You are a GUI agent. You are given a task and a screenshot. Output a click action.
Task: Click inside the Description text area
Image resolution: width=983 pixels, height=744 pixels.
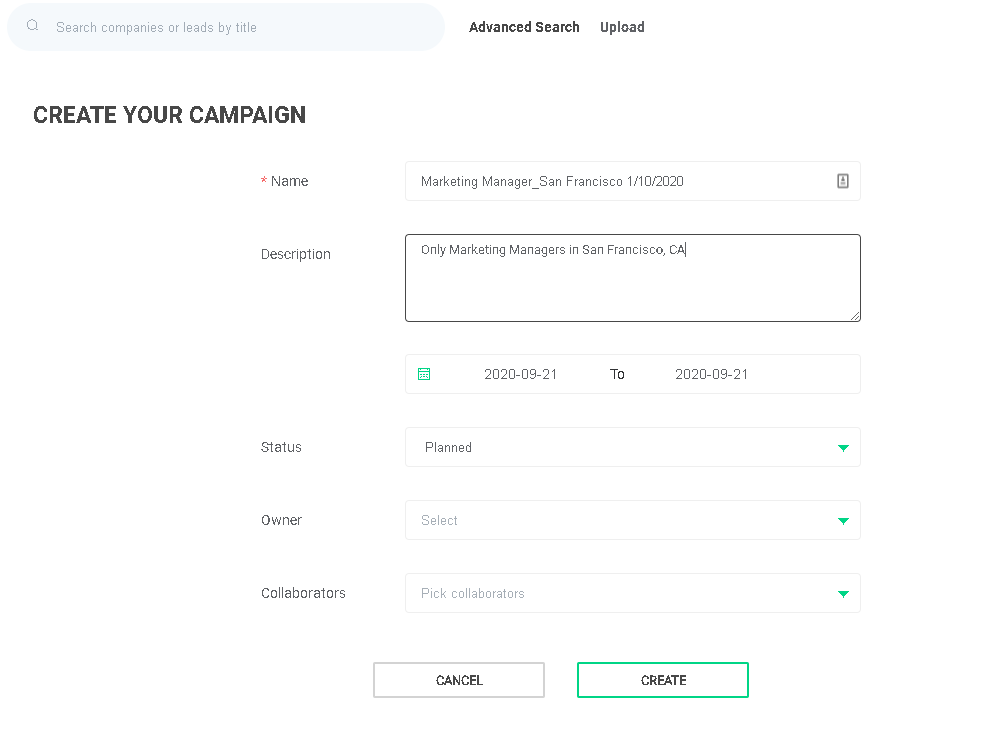pos(632,285)
